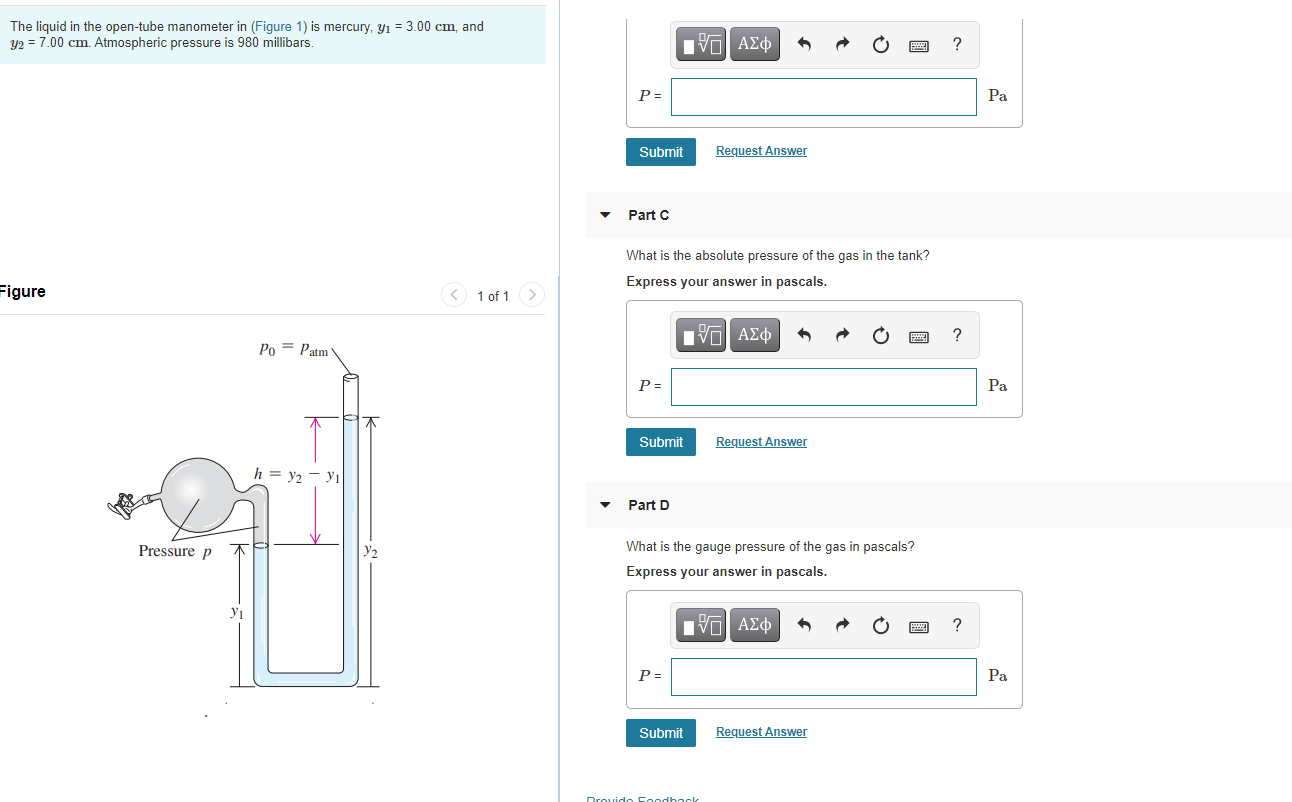Click the reset icon in the topmost answer toolbar
Screen dimensions: 1292x802
tap(880, 44)
